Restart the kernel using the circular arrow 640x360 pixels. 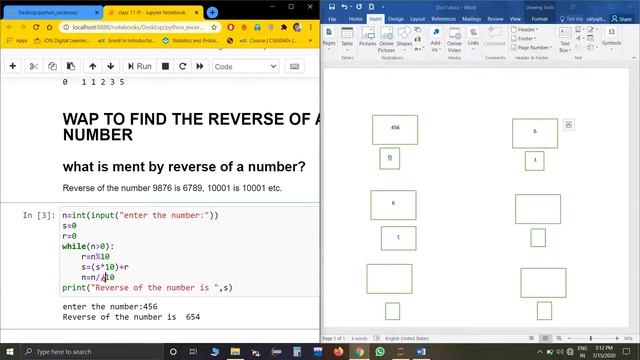(182, 66)
